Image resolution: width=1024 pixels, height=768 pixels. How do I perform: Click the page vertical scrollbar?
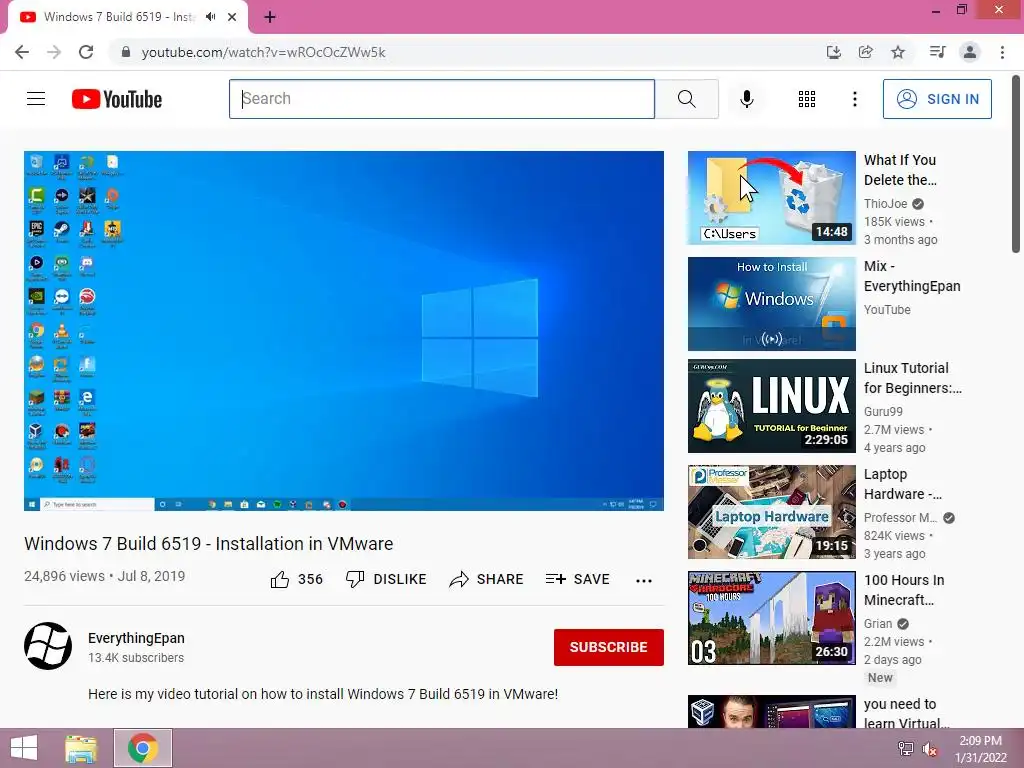1016,163
